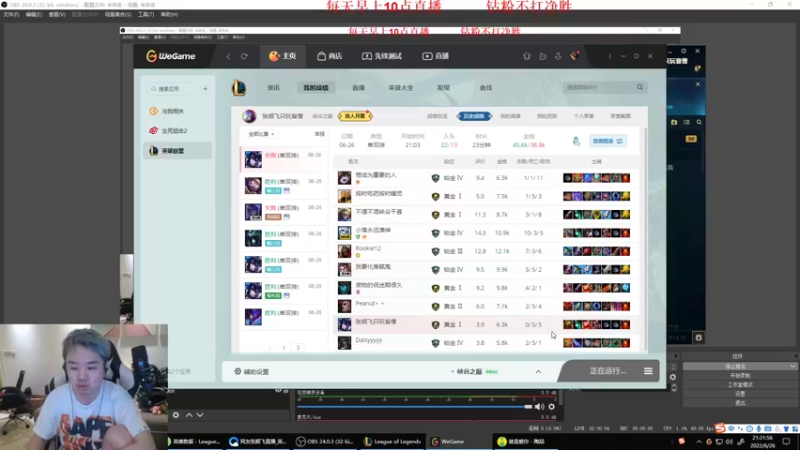The width and height of the screenshot is (800, 450).
Task: Go back with WeGame back arrow
Action: 229,56
